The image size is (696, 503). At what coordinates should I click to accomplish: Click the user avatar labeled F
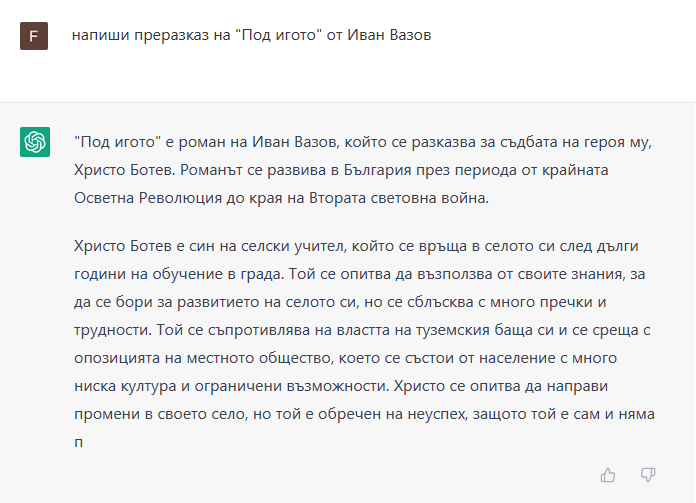34,37
